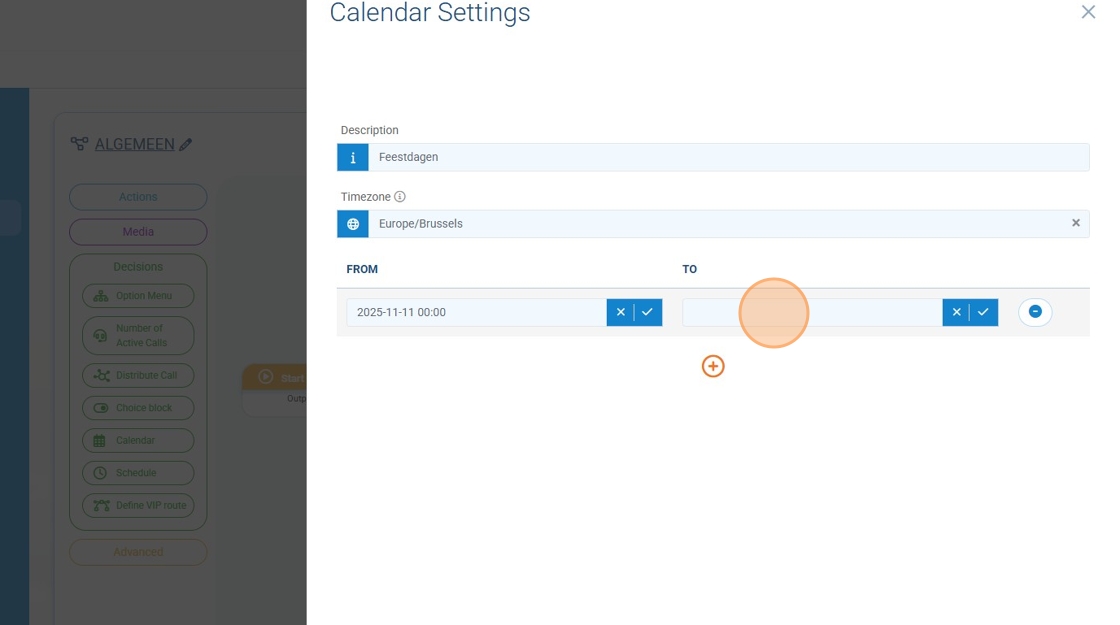Expand the Advanced category
Viewport: 1120px width, 625px height.
[138, 552]
